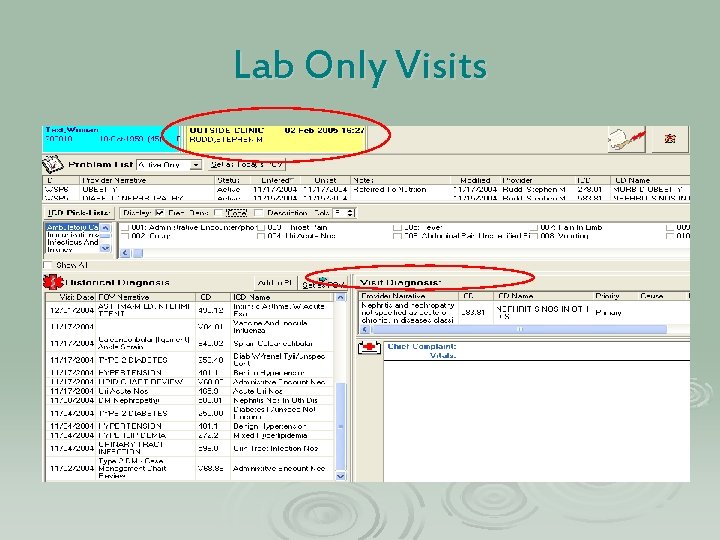Click the cyan Test,Woman patient header
The width and height of the screenshot is (720, 540).
pyautogui.click(x=109, y=139)
